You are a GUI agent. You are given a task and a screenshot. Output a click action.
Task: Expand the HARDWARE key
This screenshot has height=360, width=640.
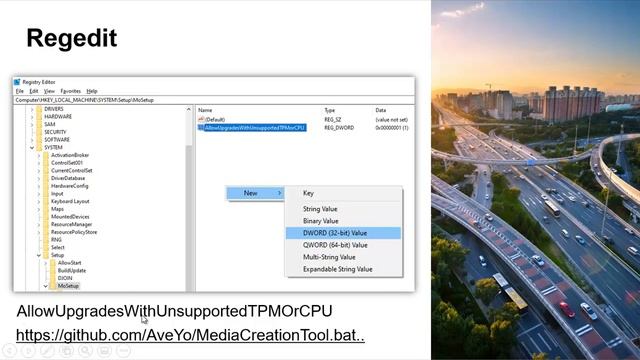point(32,117)
